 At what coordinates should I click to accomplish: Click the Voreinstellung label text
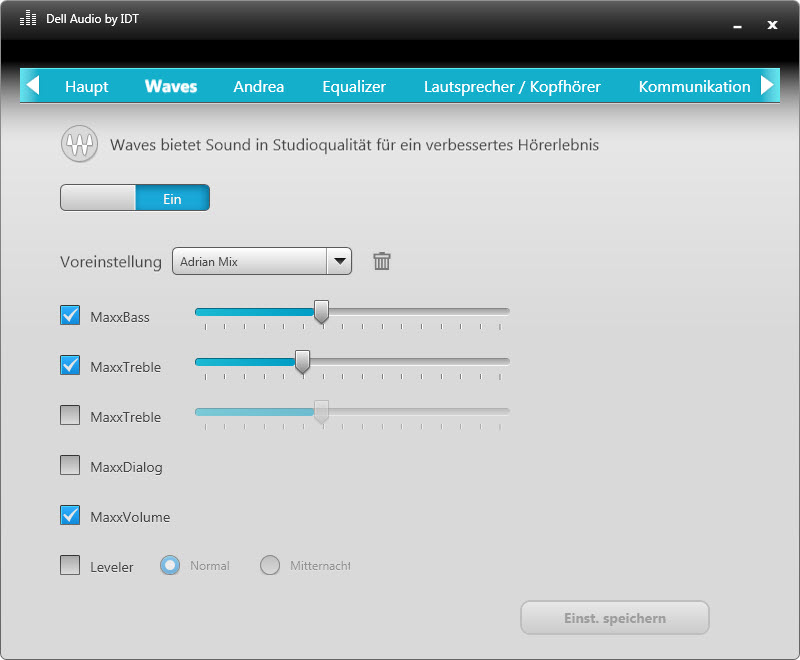pyautogui.click(x=111, y=262)
